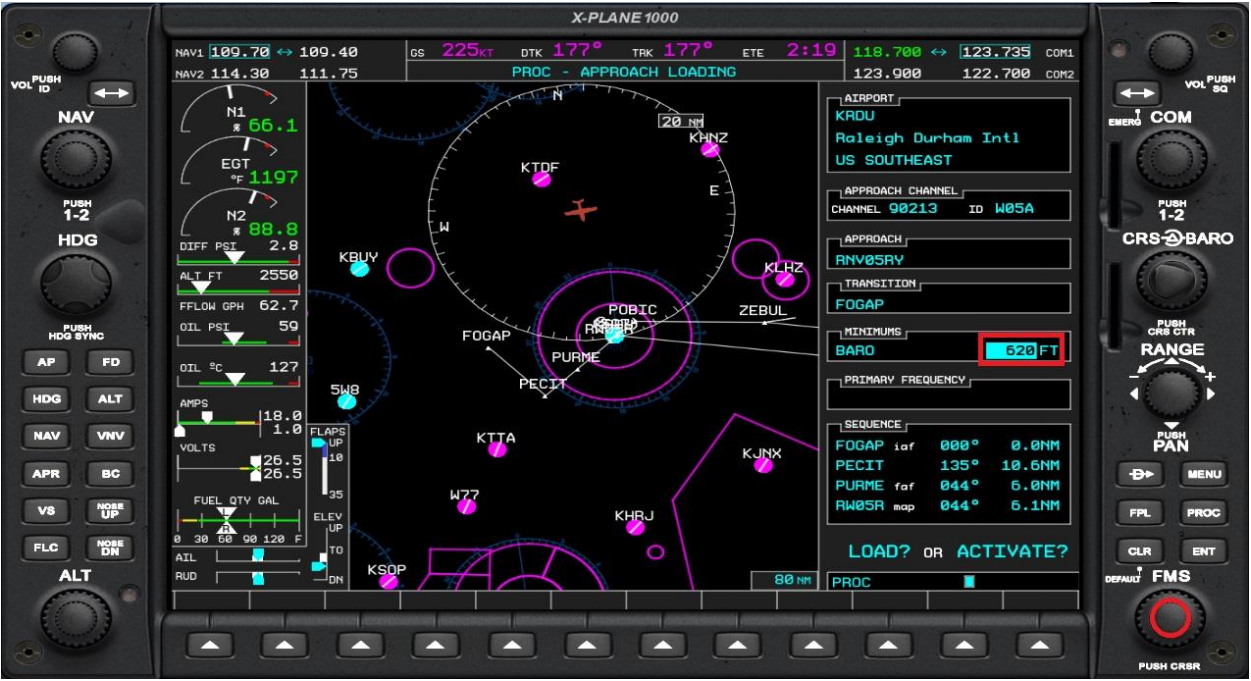Select the KTTA airport symbol on map
The height and width of the screenshot is (681, 1251).
click(x=497, y=449)
